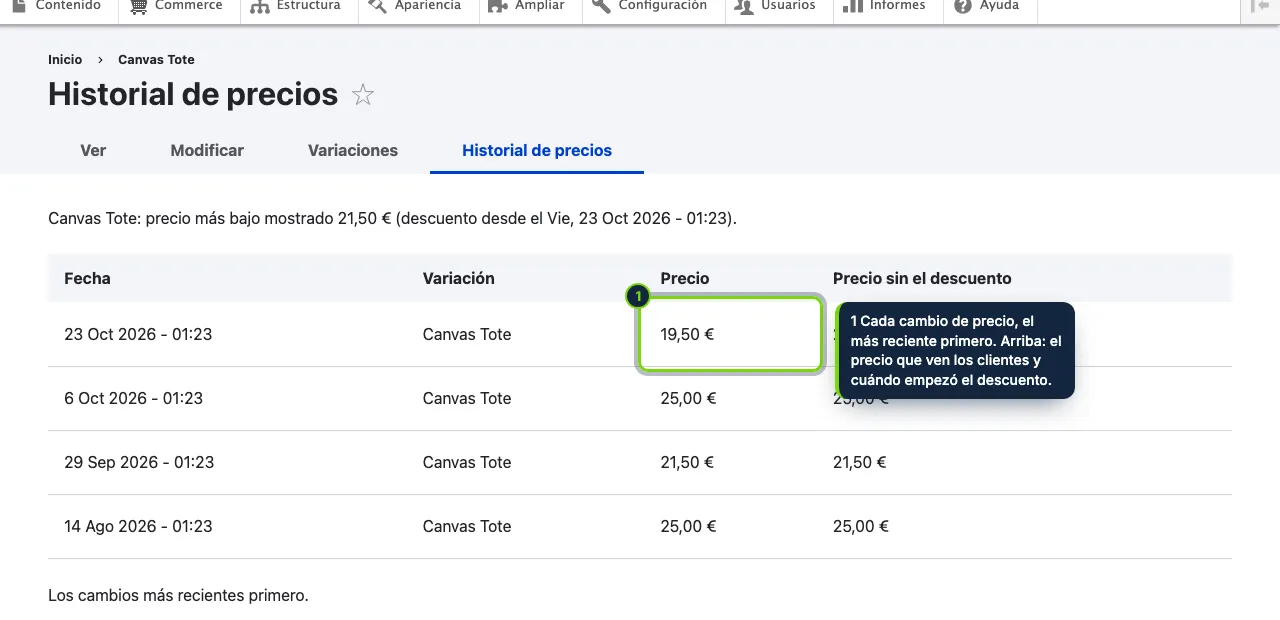
Task: Click the Precio value 21,50 € in 29 Sep row
Action: click(x=687, y=462)
